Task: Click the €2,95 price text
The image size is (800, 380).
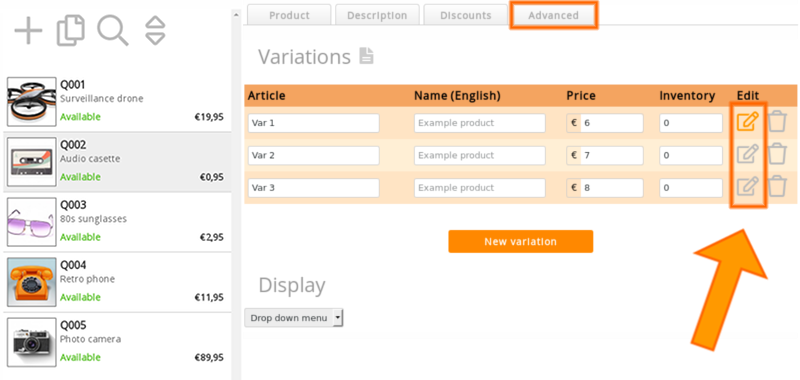Action: point(213,237)
